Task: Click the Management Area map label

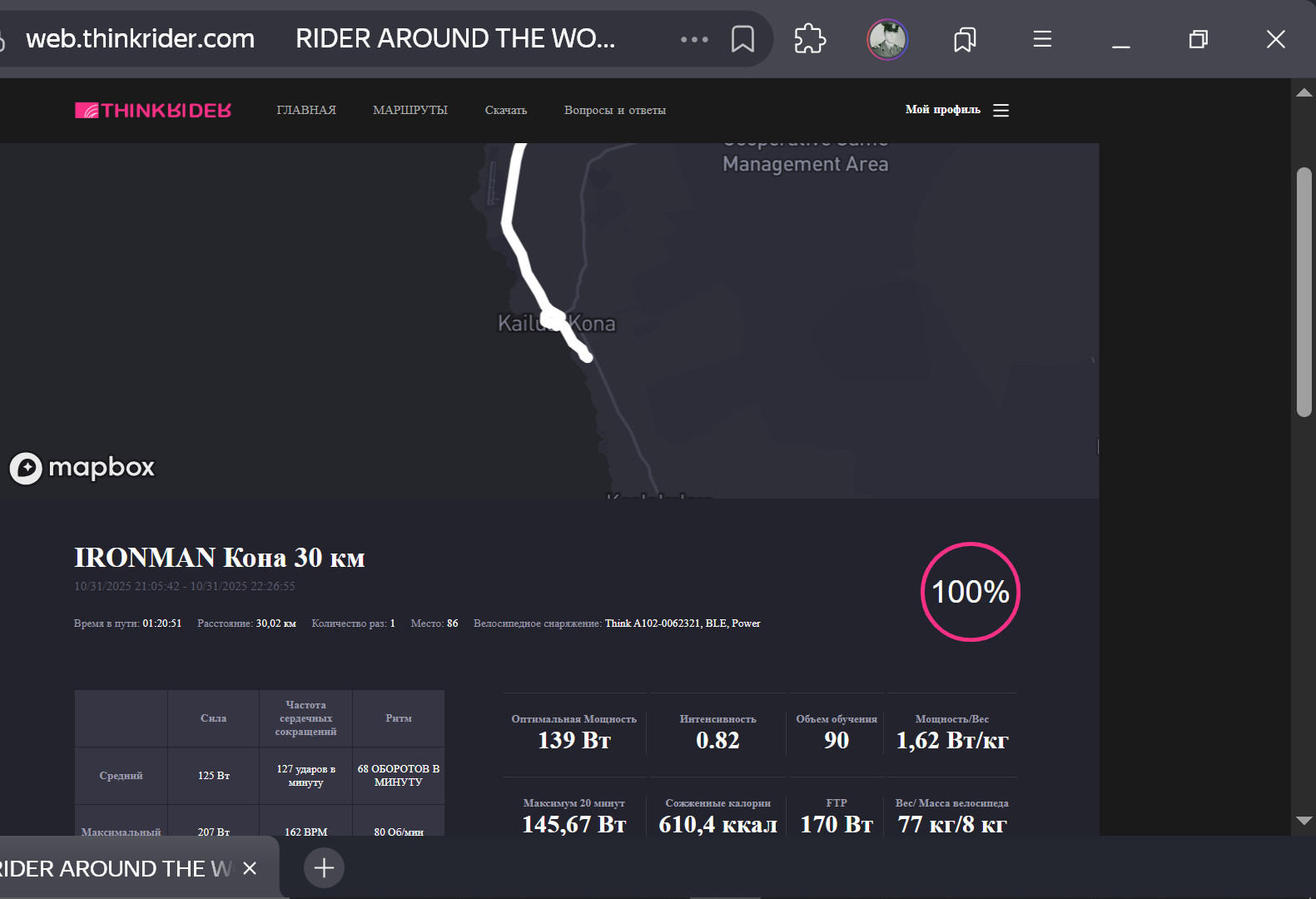Action: [805, 164]
